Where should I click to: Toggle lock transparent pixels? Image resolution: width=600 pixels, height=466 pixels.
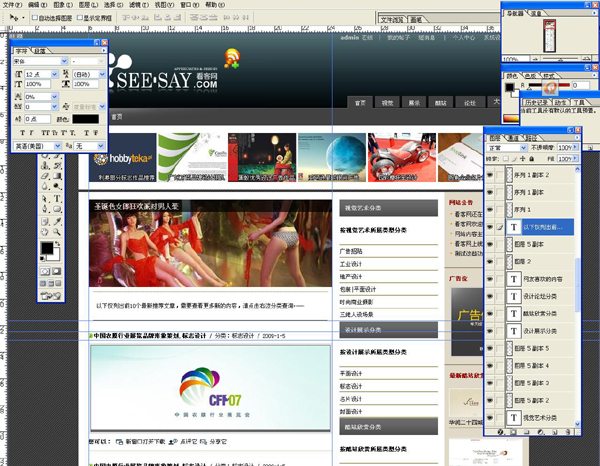point(506,158)
